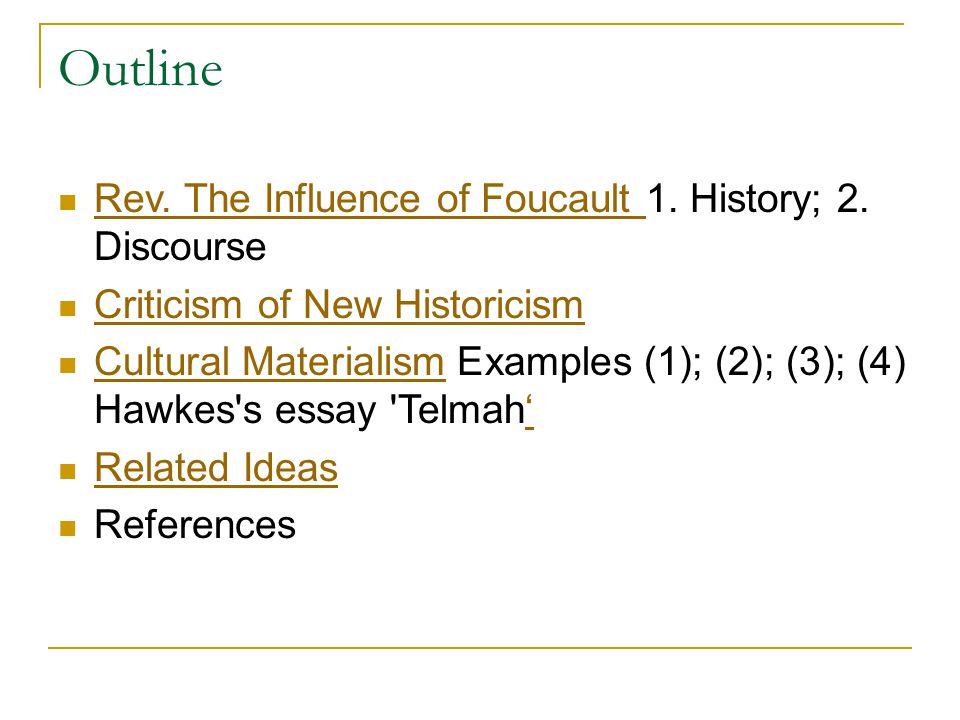Select the '1. History;' text
Screen dimensions: 960x720
coord(733,199)
